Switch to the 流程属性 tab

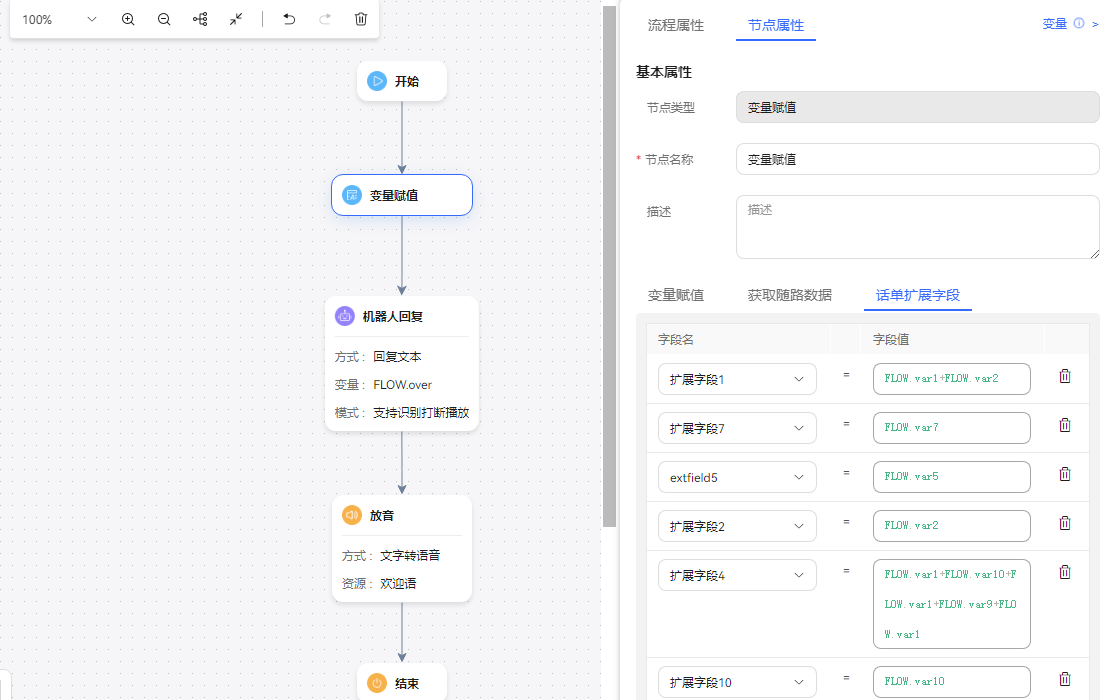coord(676,25)
